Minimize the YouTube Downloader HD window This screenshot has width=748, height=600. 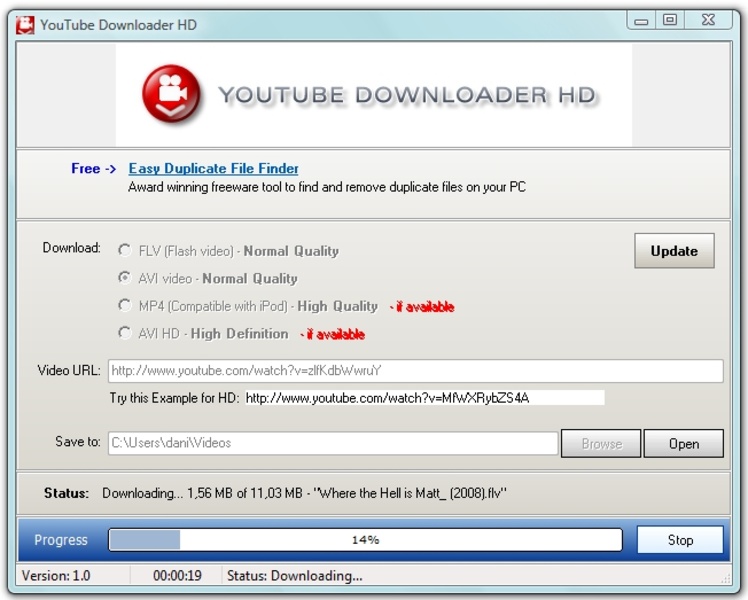[x=641, y=21]
